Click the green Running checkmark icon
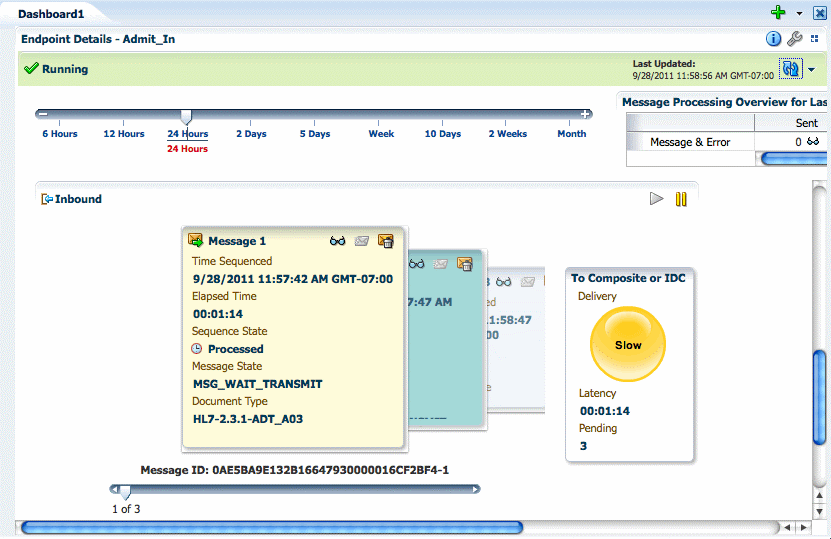This screenshot has width=831, height=539. click(32, 68)
